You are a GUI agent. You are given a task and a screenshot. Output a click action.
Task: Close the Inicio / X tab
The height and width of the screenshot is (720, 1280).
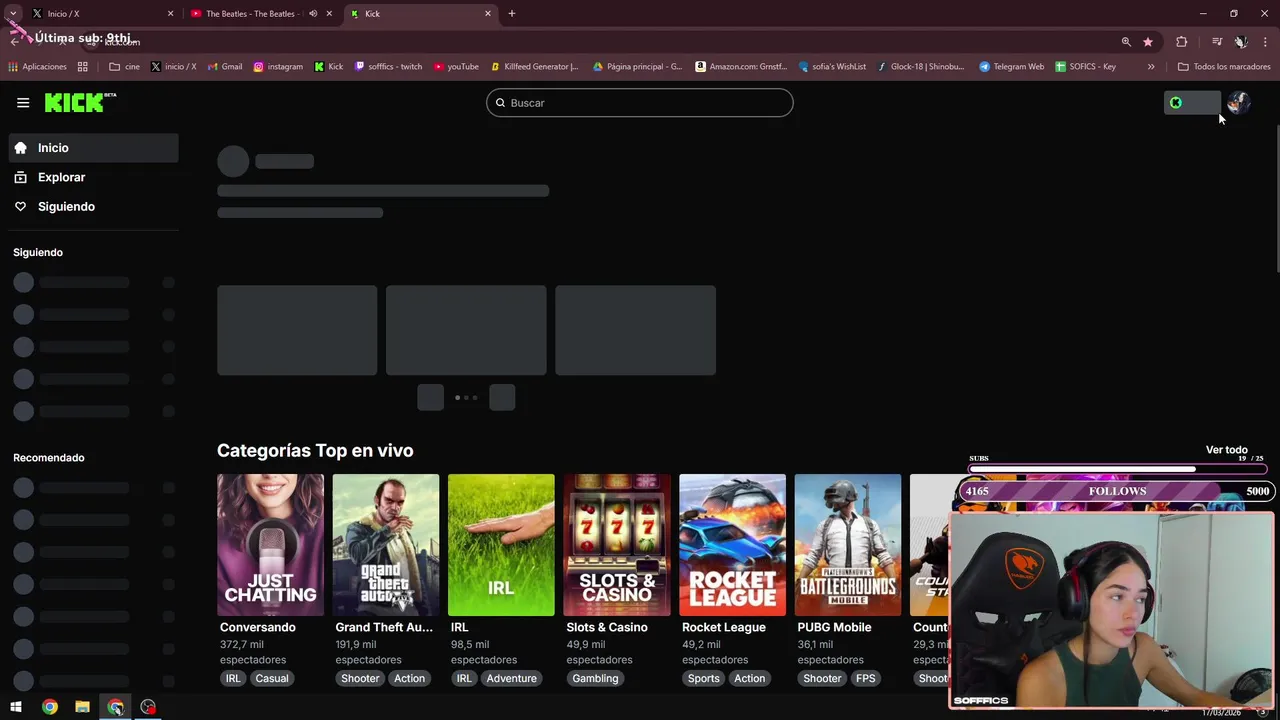170,14
